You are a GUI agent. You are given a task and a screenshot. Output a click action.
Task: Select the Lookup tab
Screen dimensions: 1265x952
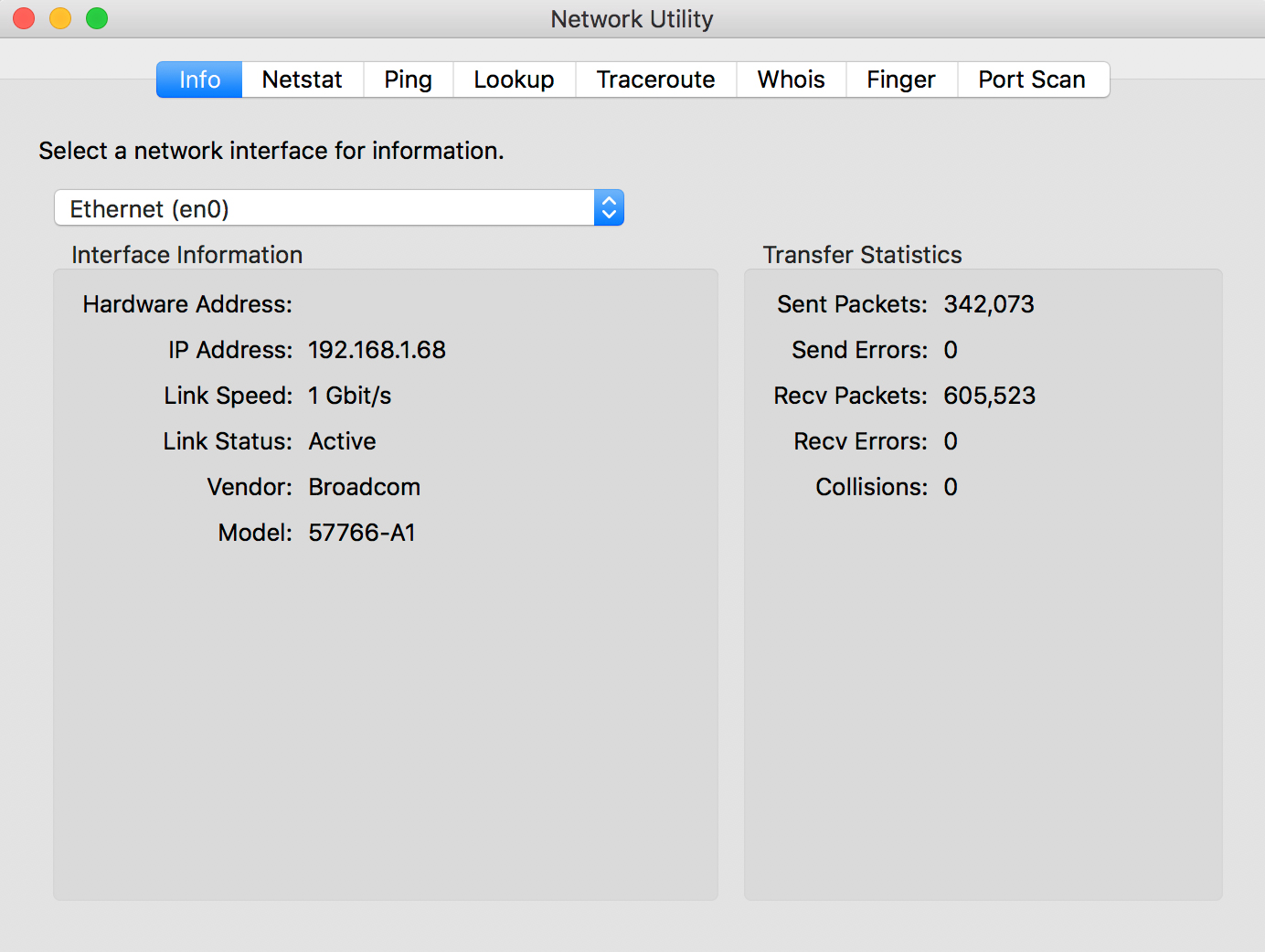514,79
